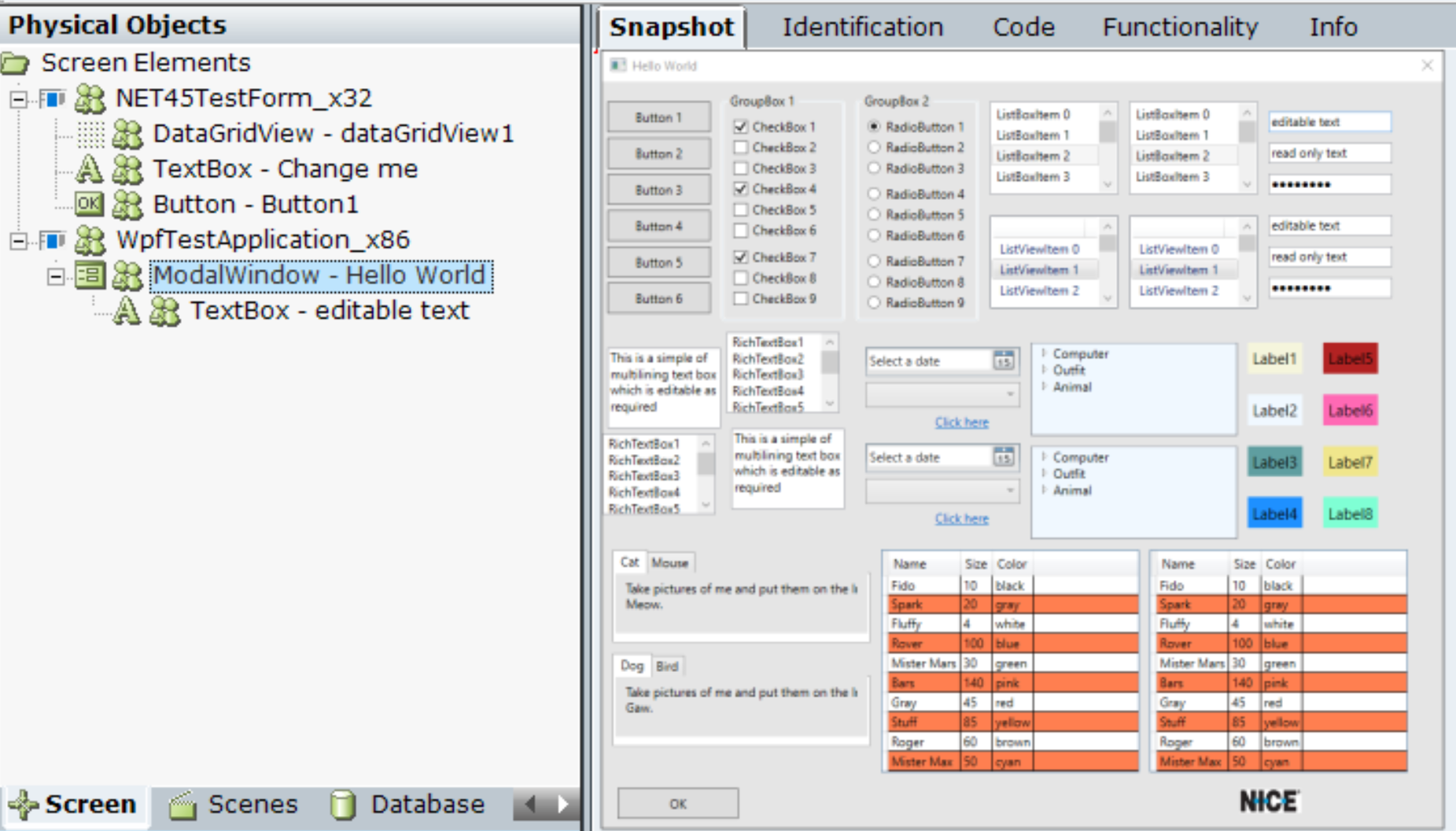Open the combo box below first date picker

pos(942,393)
